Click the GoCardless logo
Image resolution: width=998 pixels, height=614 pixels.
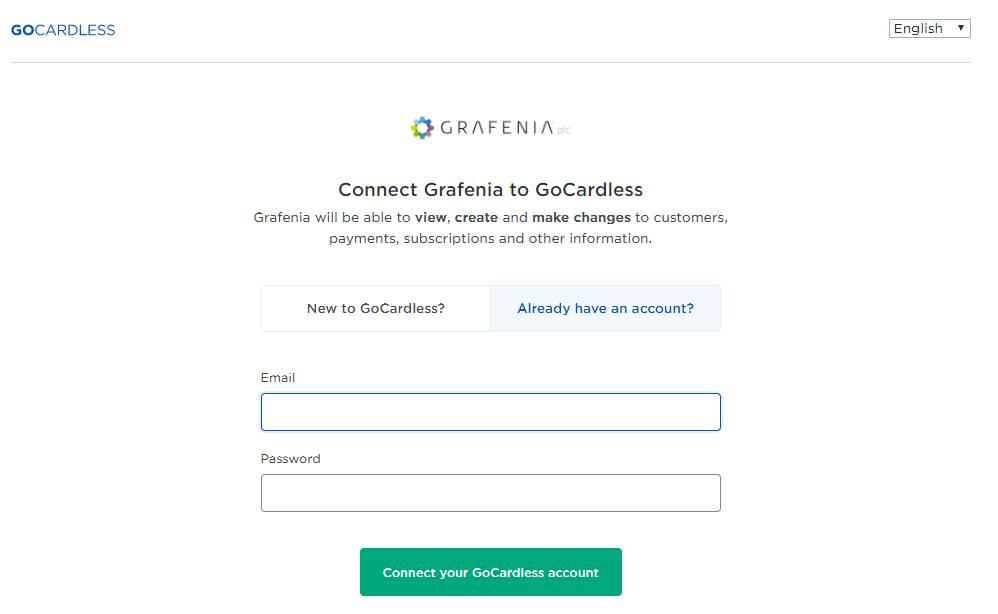(x=62, y=30)
